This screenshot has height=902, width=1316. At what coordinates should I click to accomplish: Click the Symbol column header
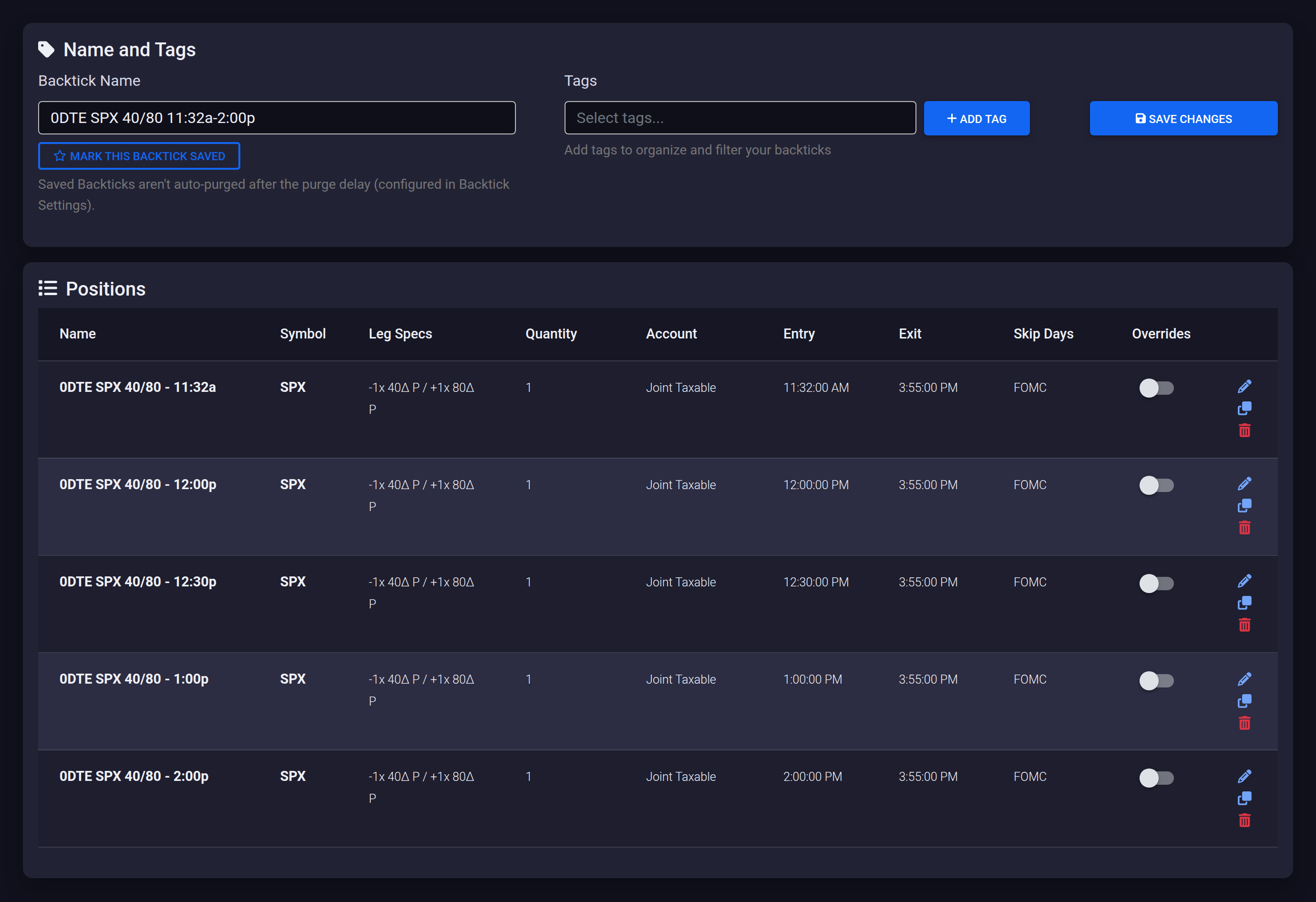pyautogui.click(x=303, y=334)
